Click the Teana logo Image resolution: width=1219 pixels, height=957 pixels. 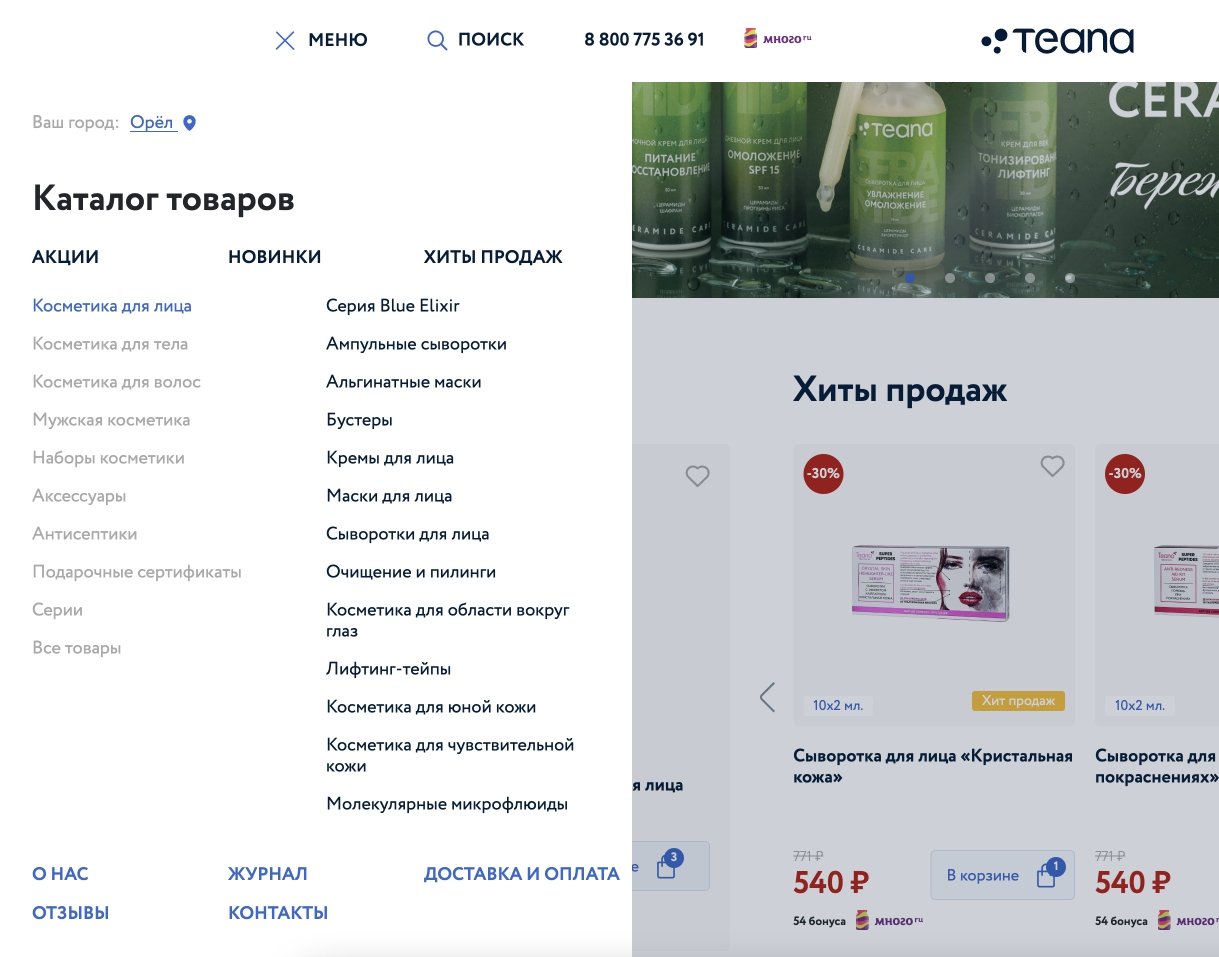1058,40
